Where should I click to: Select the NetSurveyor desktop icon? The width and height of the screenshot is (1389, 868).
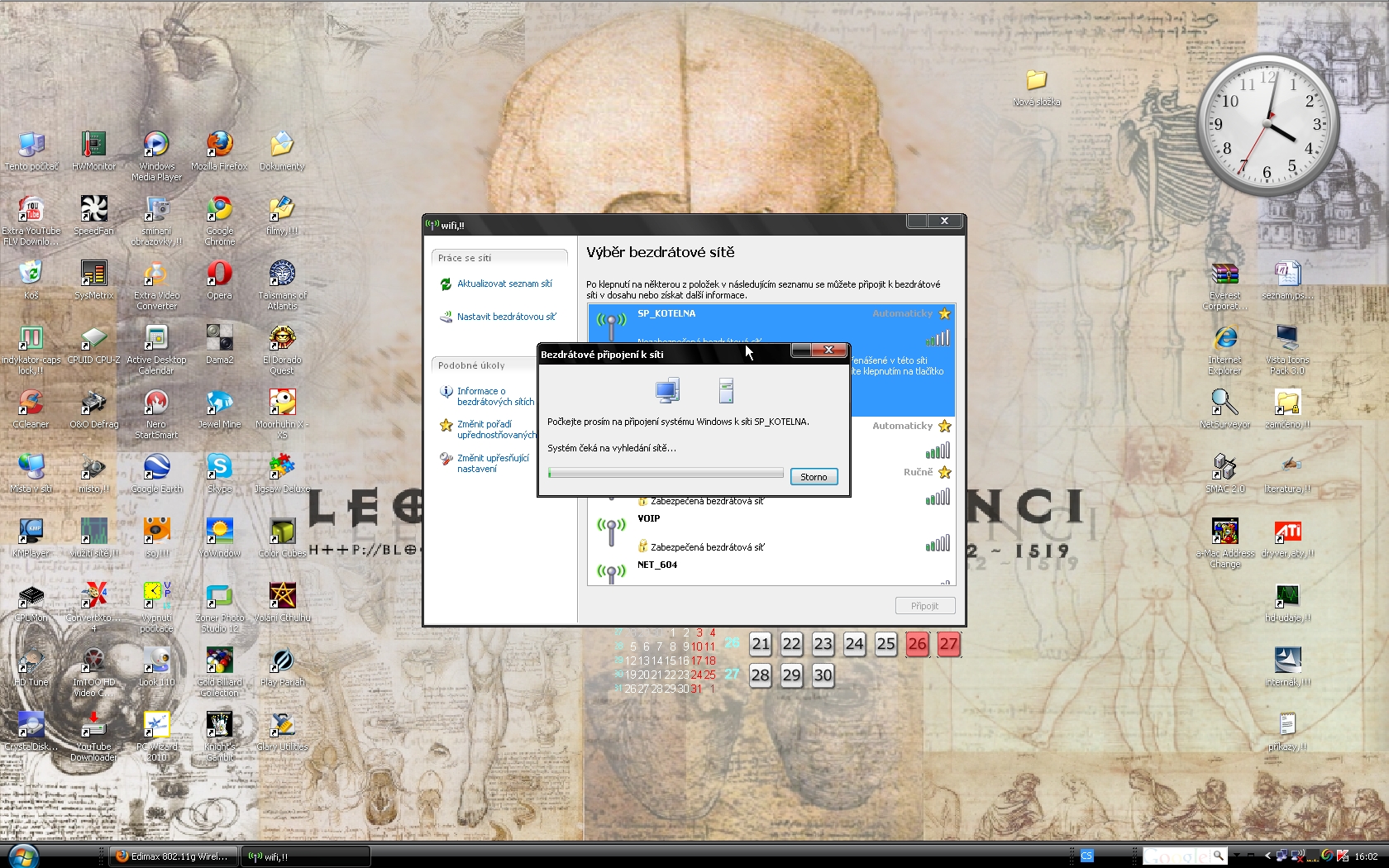click(1224, 408)
